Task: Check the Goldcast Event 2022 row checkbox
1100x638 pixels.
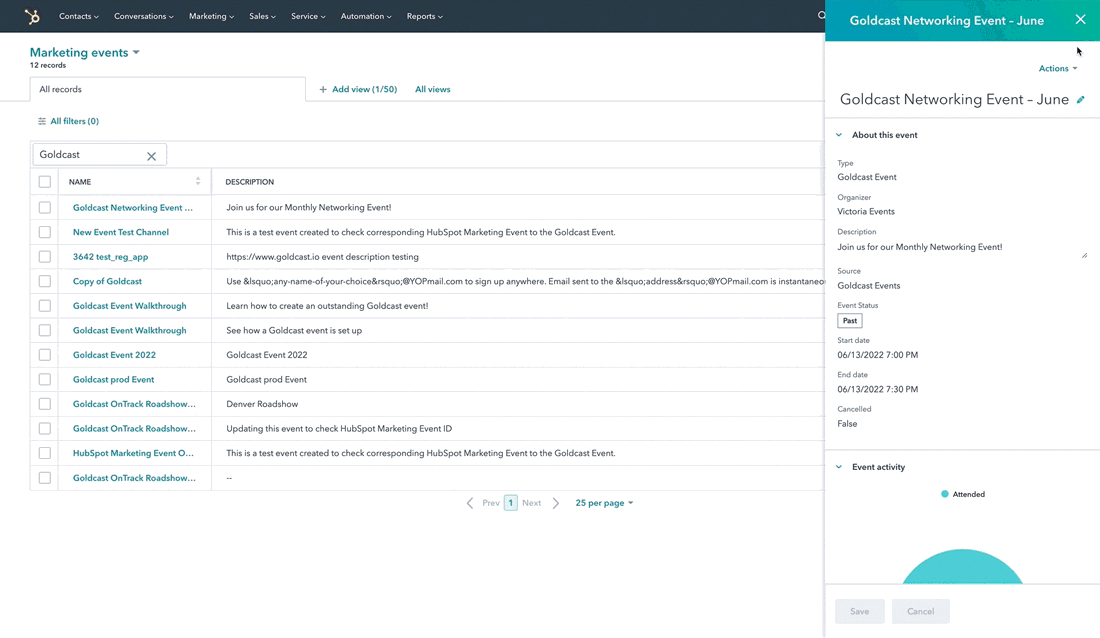Action: click(45, 355)
